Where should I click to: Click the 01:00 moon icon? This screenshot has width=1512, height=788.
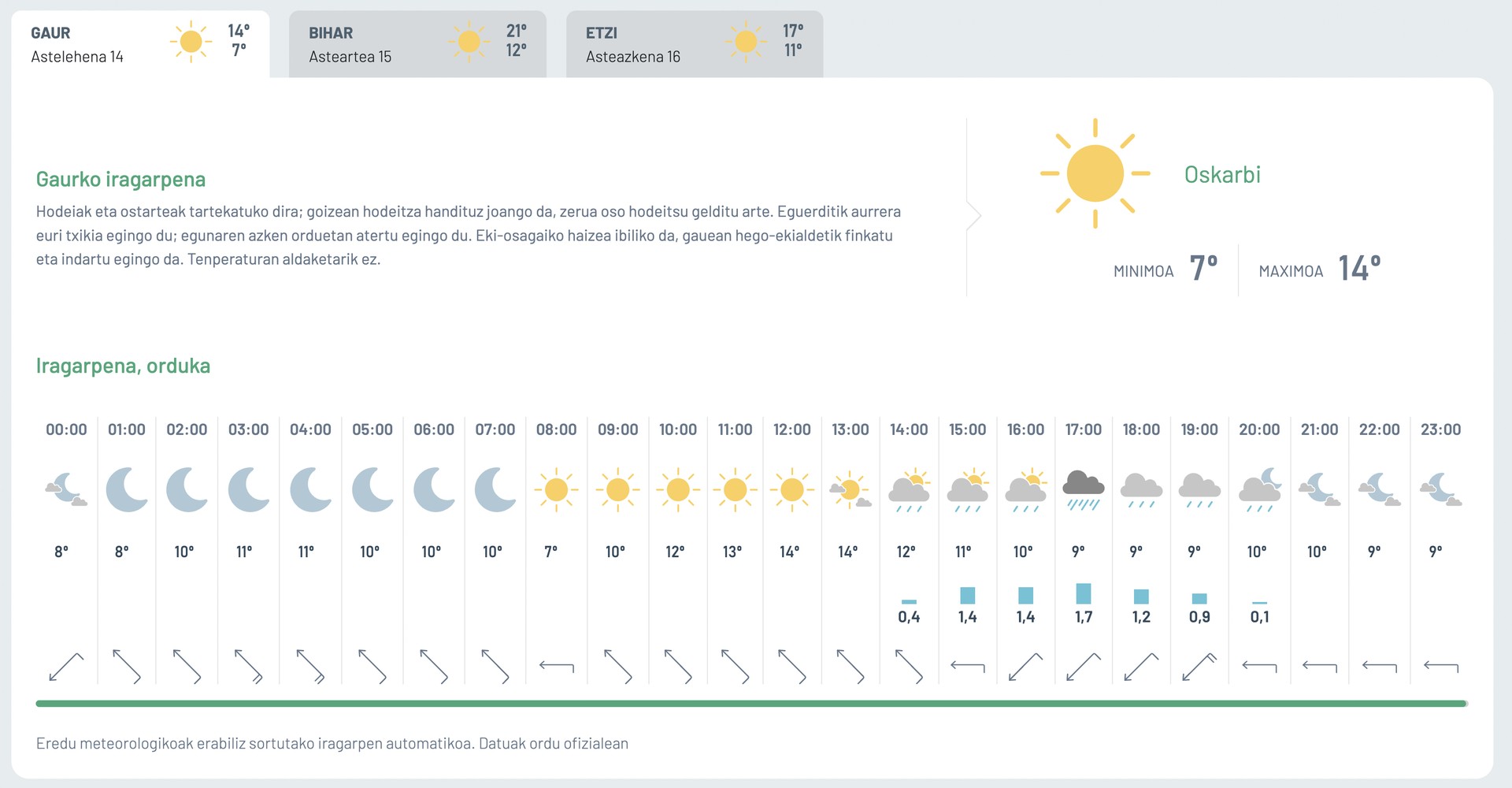tap(127, 490)
